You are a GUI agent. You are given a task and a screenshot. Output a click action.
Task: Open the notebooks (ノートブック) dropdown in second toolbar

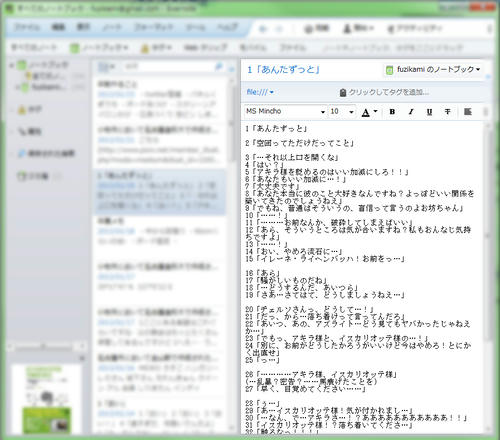[x=99, y=48]
